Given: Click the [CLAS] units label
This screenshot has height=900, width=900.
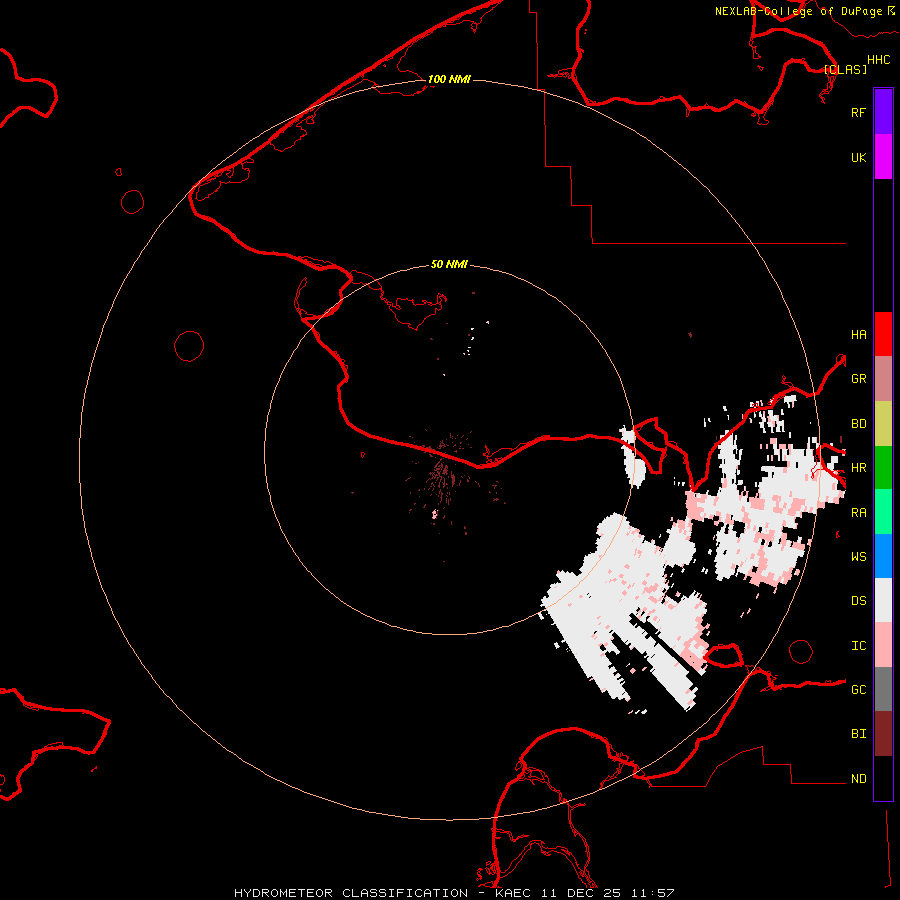Looking at the screenshot, I should [845, 69].
